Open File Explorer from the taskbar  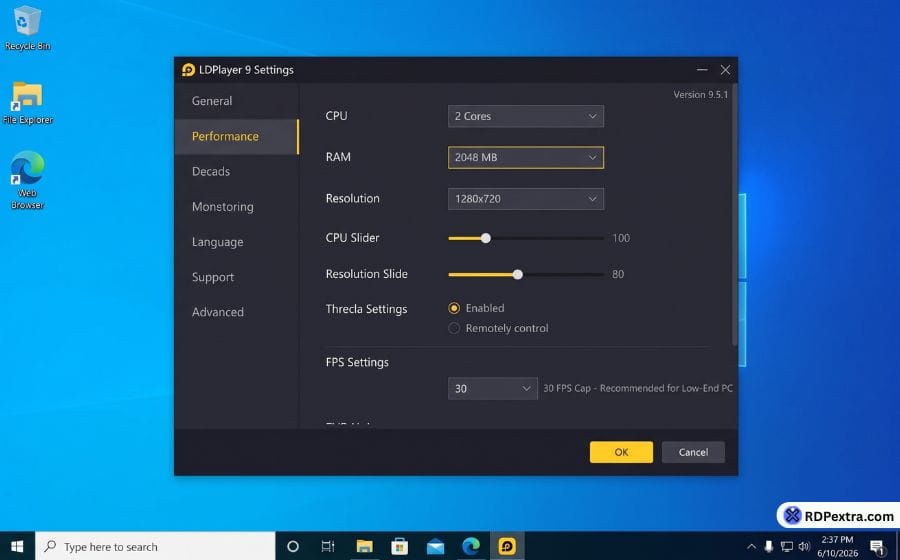pos(364,546)
